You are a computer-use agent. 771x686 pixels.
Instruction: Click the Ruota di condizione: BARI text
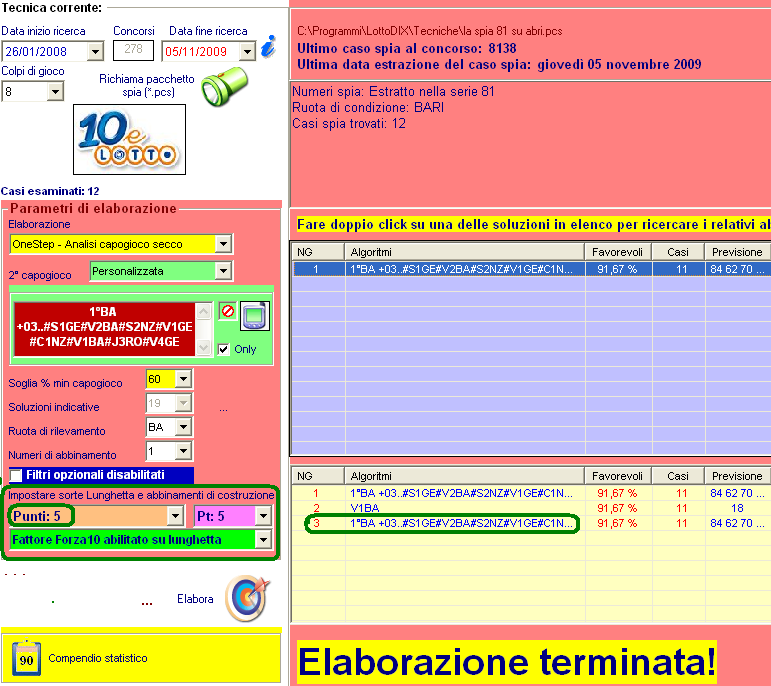(368, 107)
